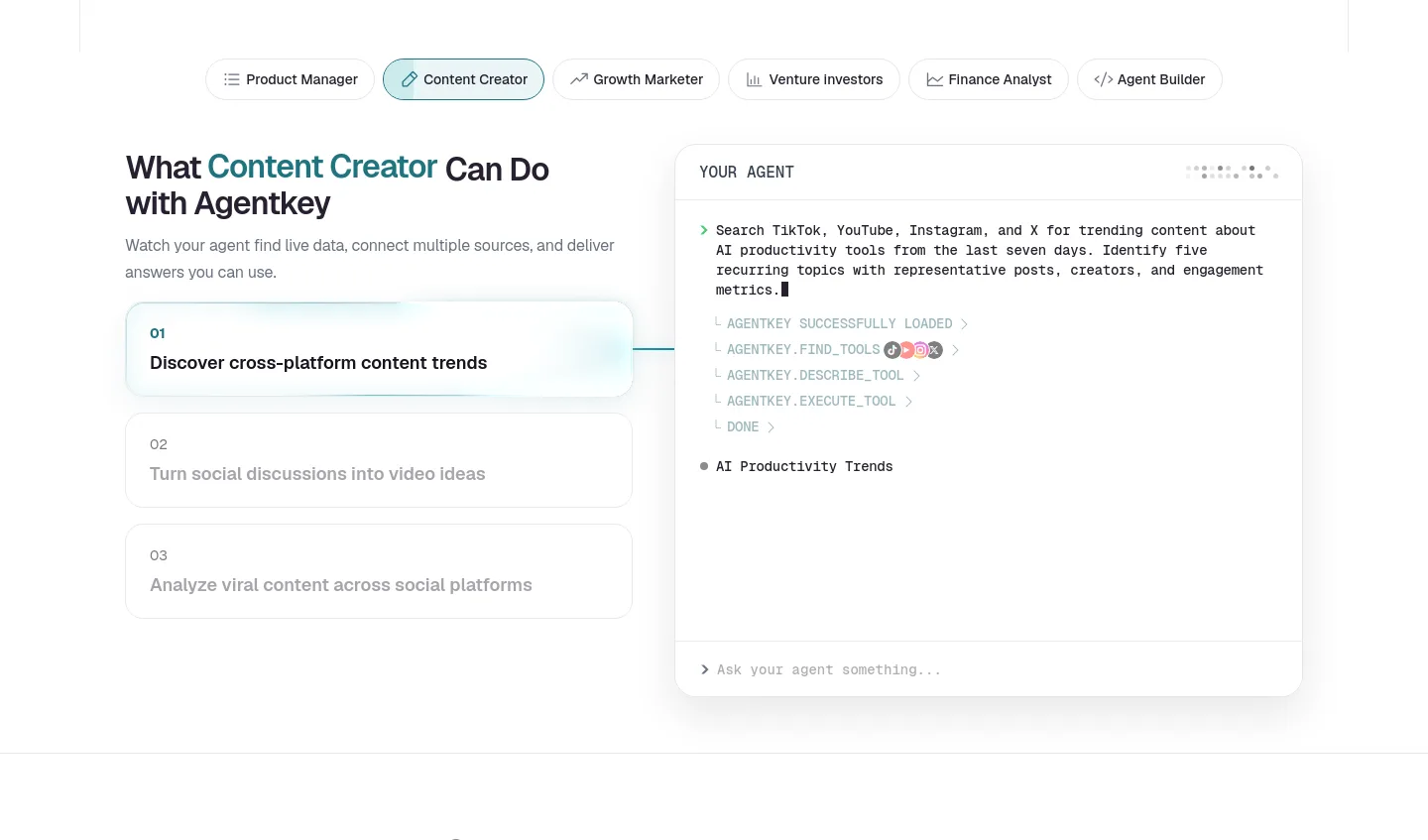Click the pencil icon on Content Creator tab
The height and width of the screenshot is (840, 1428).
click(409, 79)
